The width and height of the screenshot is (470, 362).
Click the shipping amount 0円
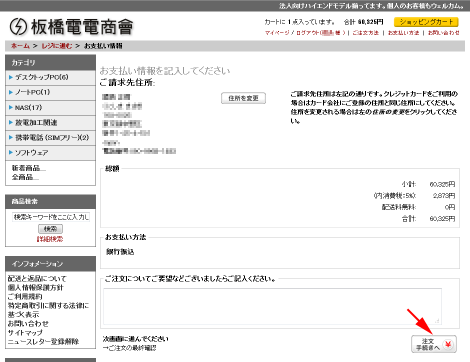[x=450, y=207]
